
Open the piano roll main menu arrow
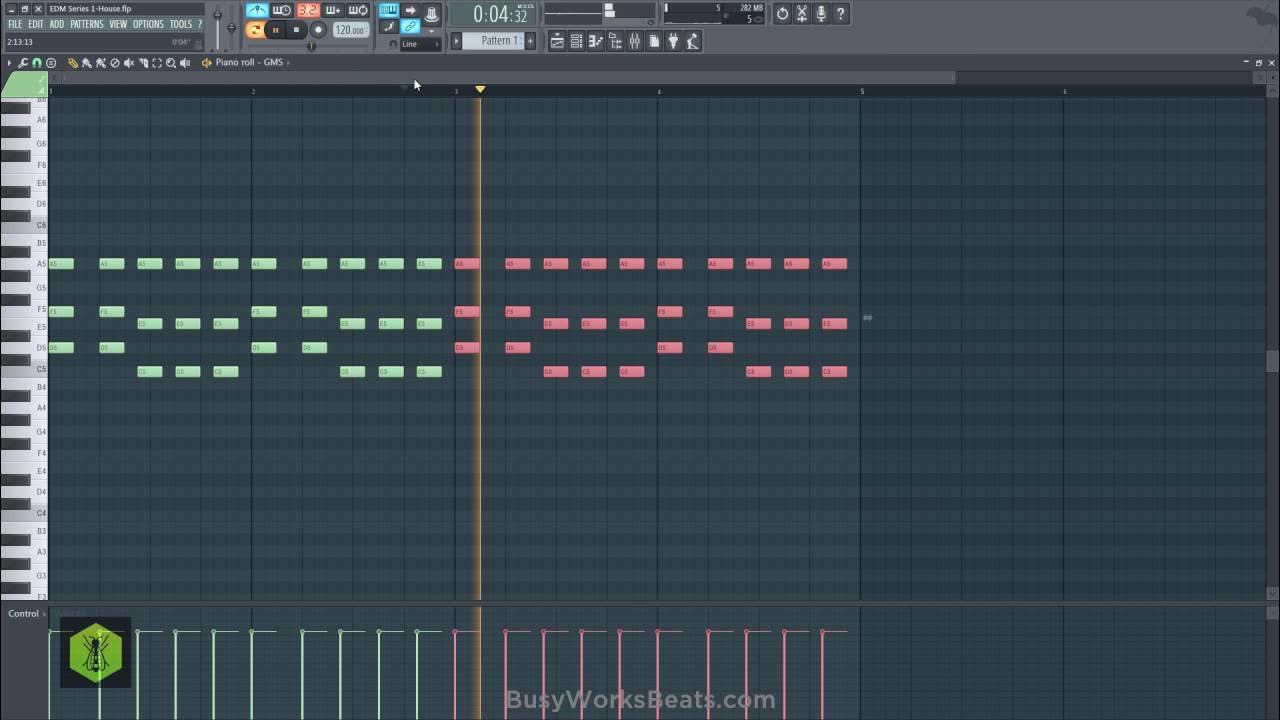coord(9,62)
